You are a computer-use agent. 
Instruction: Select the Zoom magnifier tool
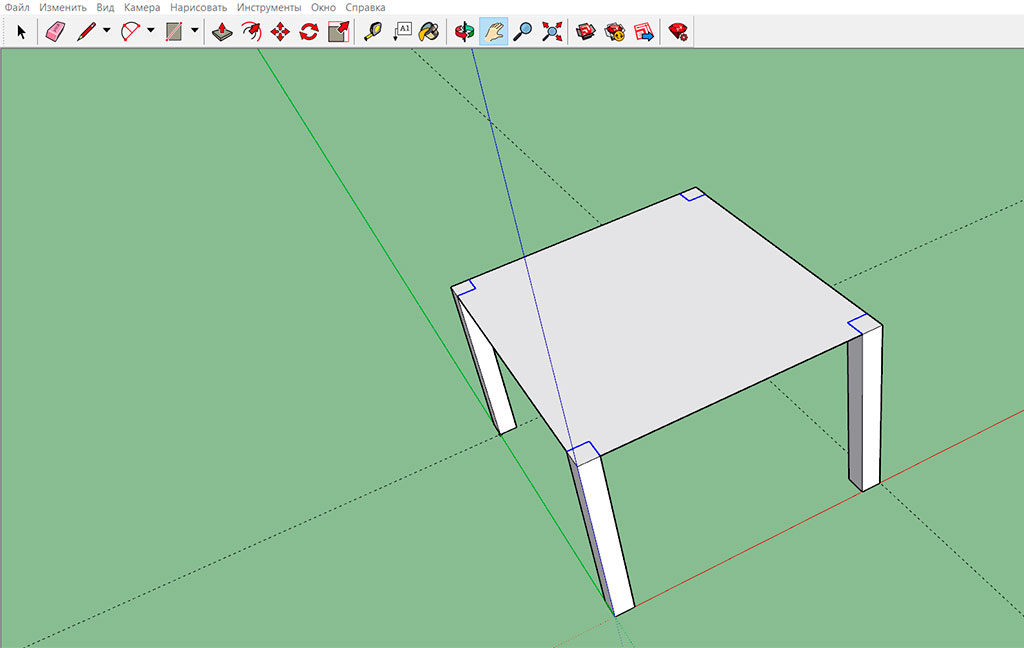click(523, 31)
